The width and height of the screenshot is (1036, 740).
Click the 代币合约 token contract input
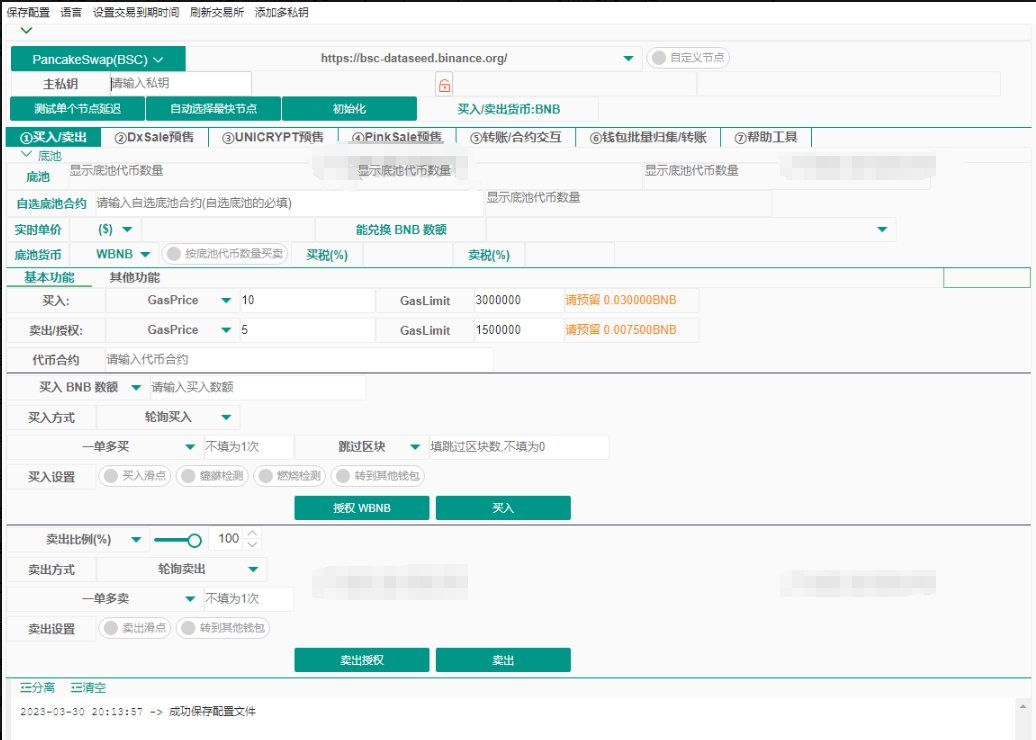299,359
